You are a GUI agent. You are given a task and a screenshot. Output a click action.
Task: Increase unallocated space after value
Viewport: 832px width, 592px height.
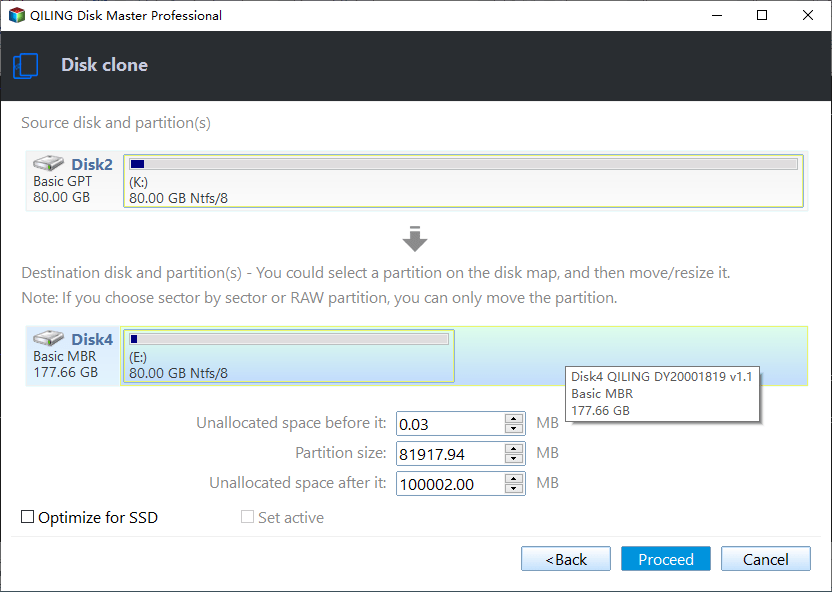pyautogui.click(x=513, y=478)
